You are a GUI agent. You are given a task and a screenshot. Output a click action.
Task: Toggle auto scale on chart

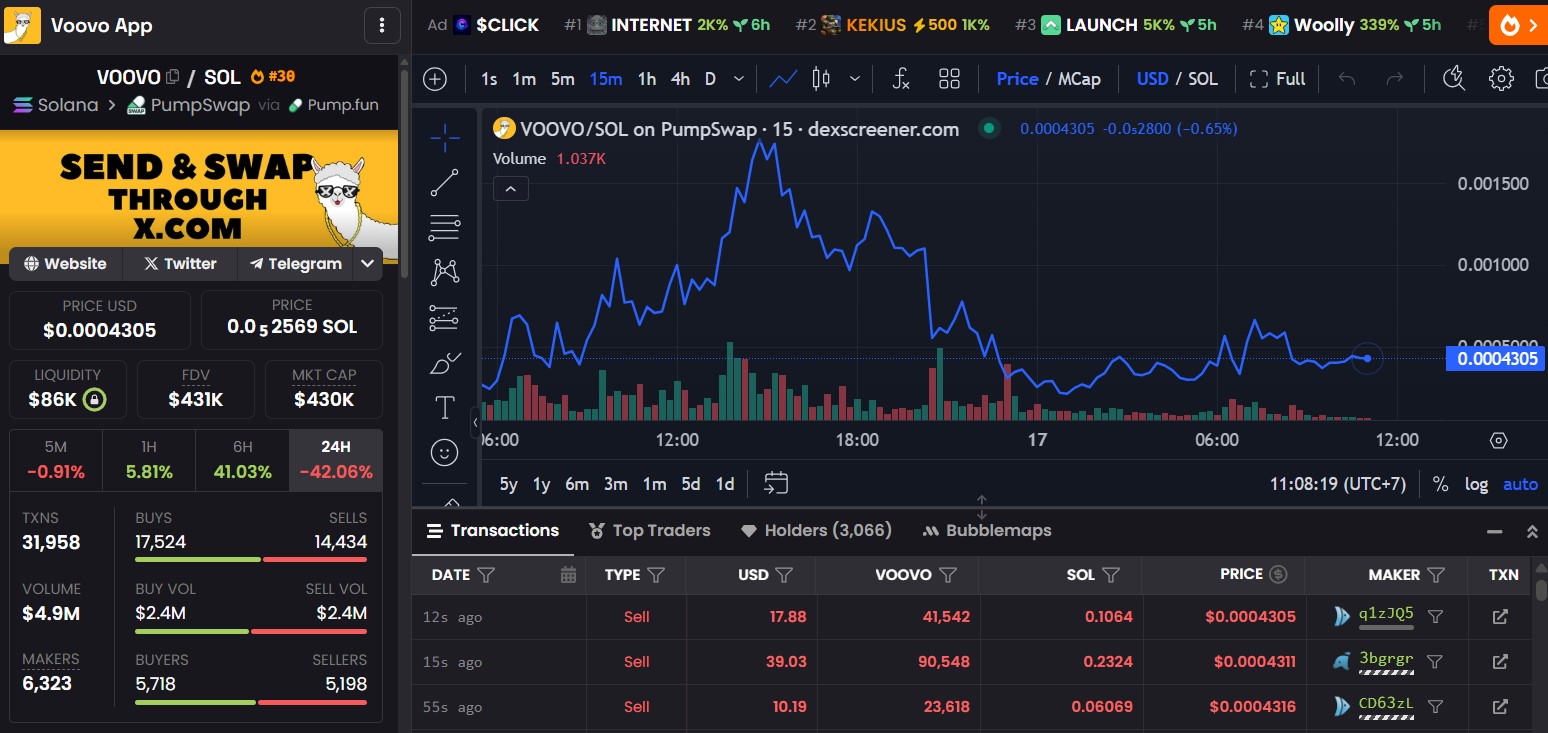1520,484
